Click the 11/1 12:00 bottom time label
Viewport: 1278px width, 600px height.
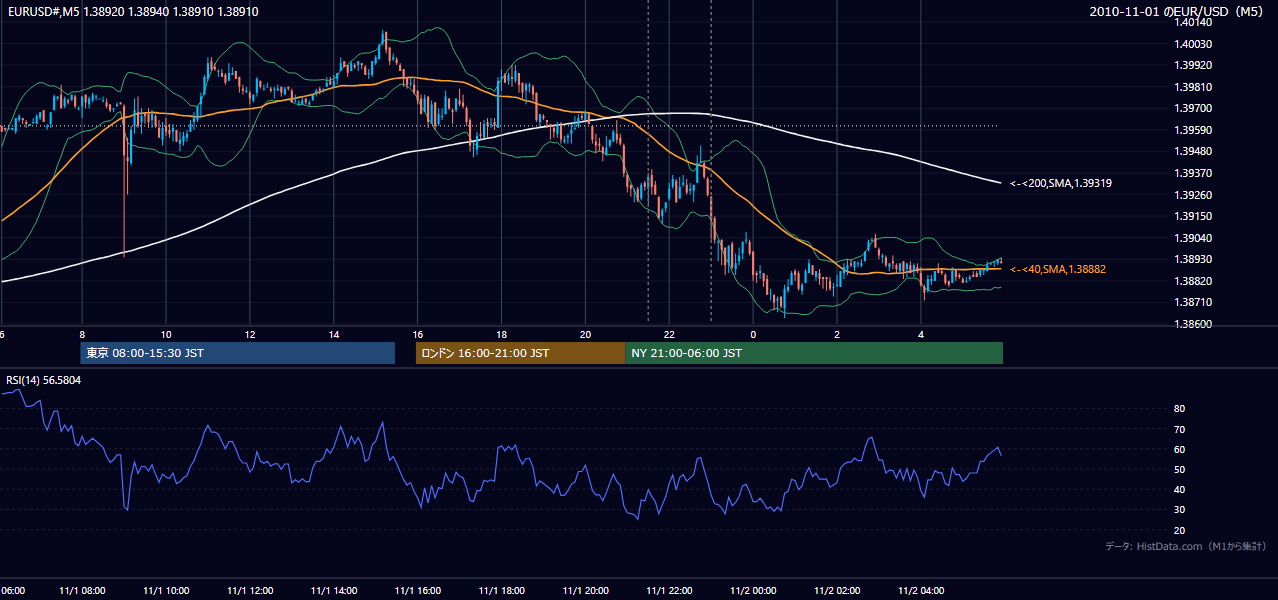click(250, 590)
